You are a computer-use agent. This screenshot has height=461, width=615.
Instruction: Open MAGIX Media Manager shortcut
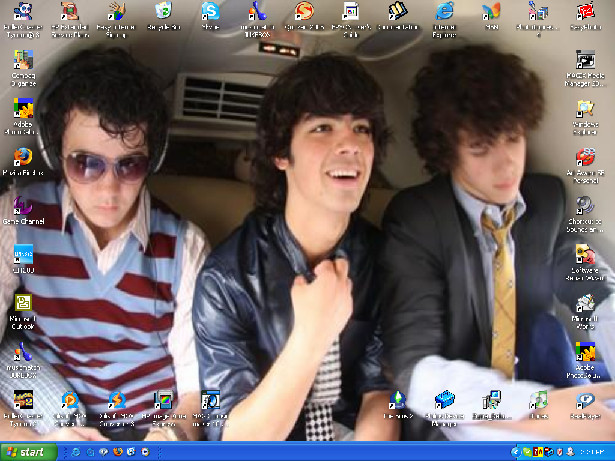pos(585,60)
